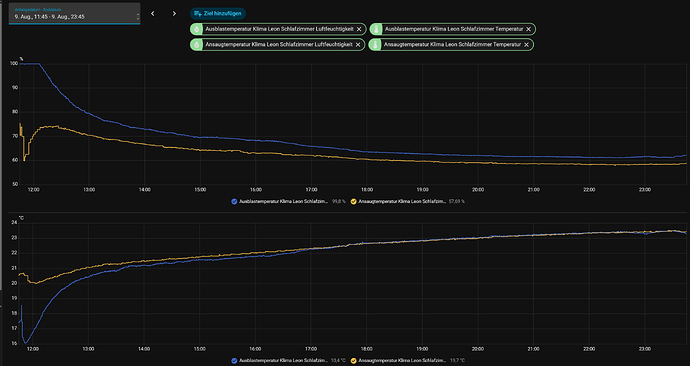
Task: Click humidity drop icon on Ansaugtemperatur Luftfeuchtigkeit chip
Action: pyautogui.click(x=196, y=44)
